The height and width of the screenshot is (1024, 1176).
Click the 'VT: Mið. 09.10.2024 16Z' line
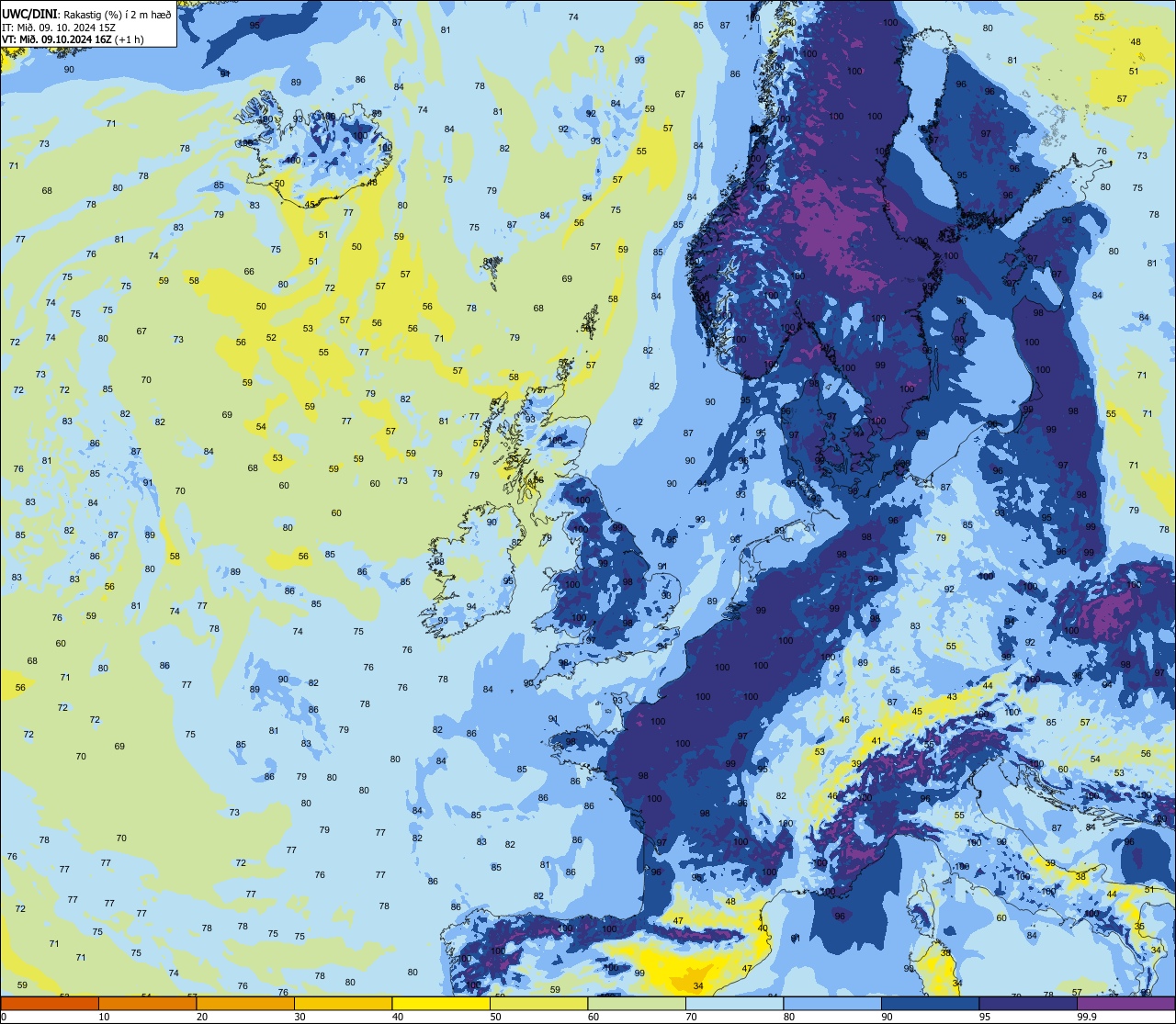pos(57,39)
